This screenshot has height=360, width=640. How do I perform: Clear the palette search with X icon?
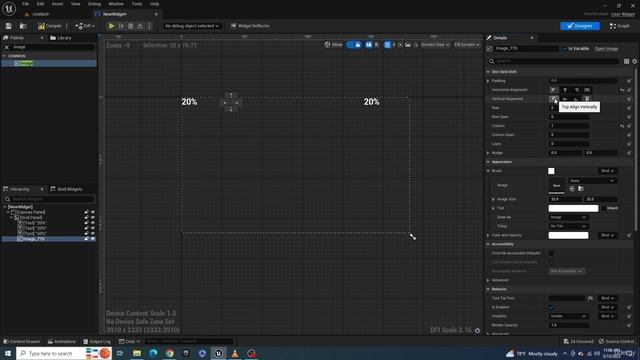tap(7, 47)
